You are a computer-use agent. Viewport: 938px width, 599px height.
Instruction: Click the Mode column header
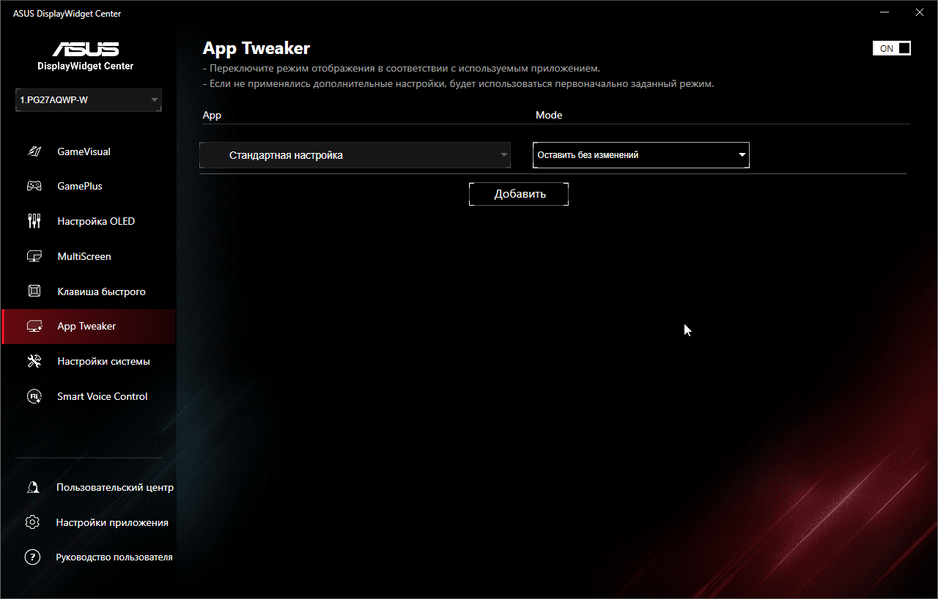549,115
